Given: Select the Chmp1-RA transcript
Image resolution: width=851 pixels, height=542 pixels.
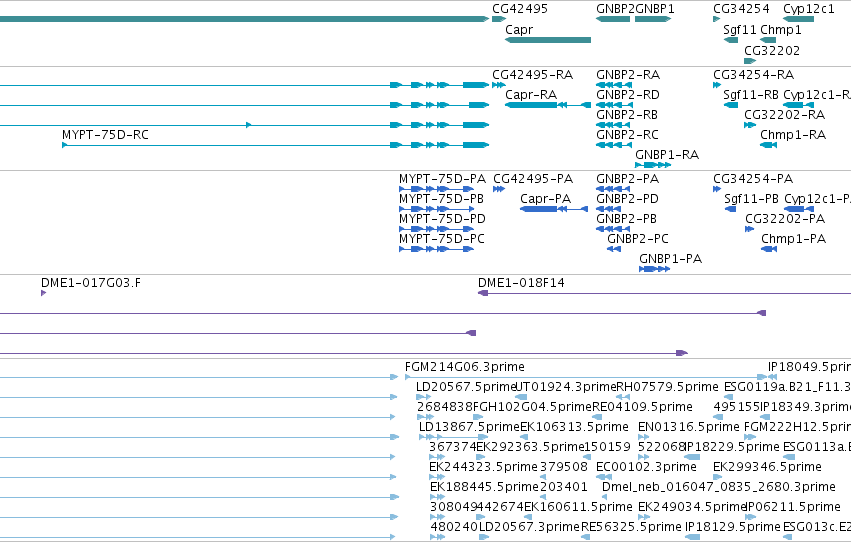Looking at the screenshot, I should (x=769, y=145).
